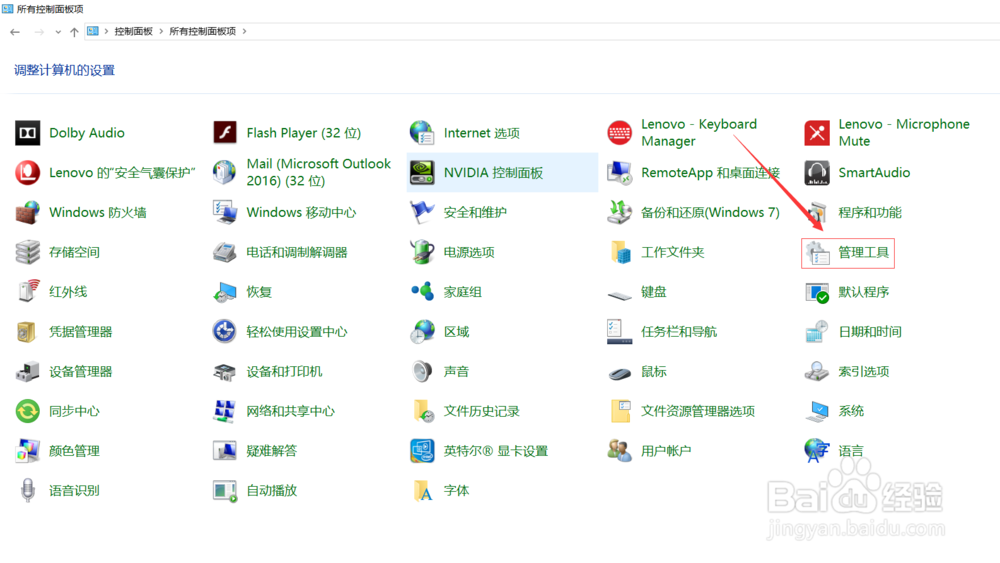Click the 设备管理器 icon
Image resolution: width=1000 pixels, height=563 pixels.
coord(27,372)
